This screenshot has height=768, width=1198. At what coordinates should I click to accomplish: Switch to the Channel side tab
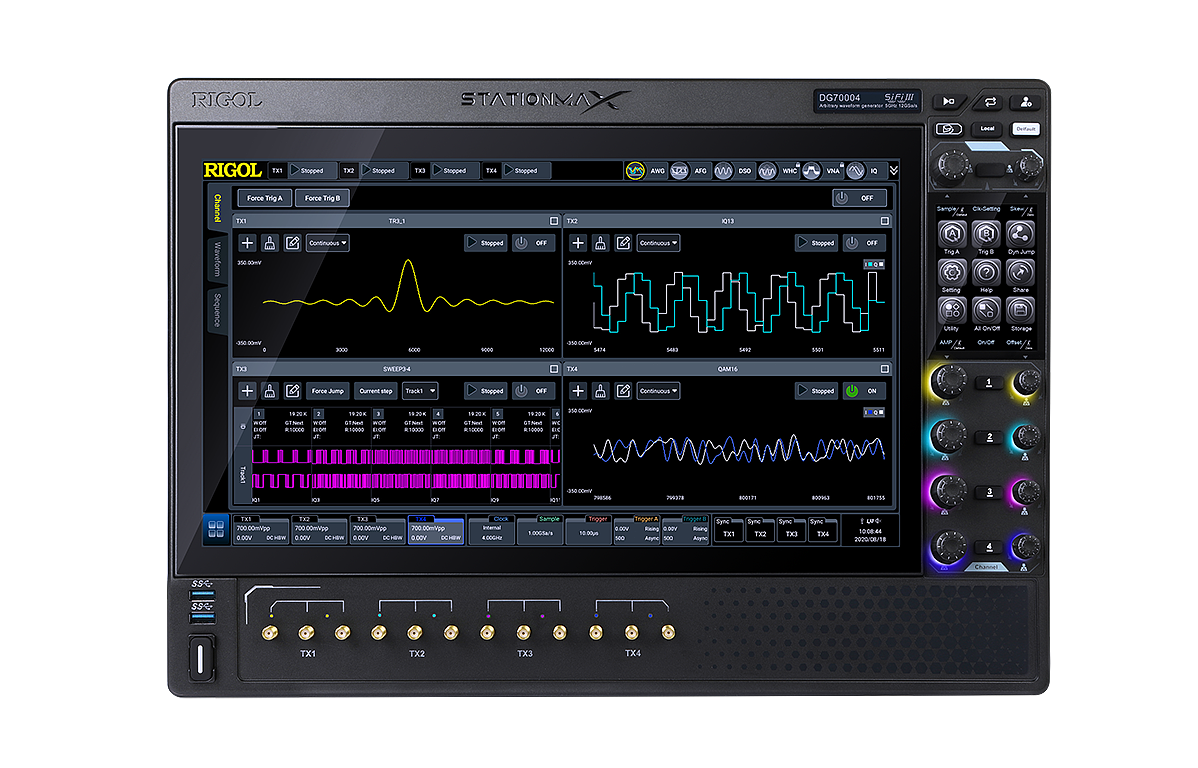point(217,208)
